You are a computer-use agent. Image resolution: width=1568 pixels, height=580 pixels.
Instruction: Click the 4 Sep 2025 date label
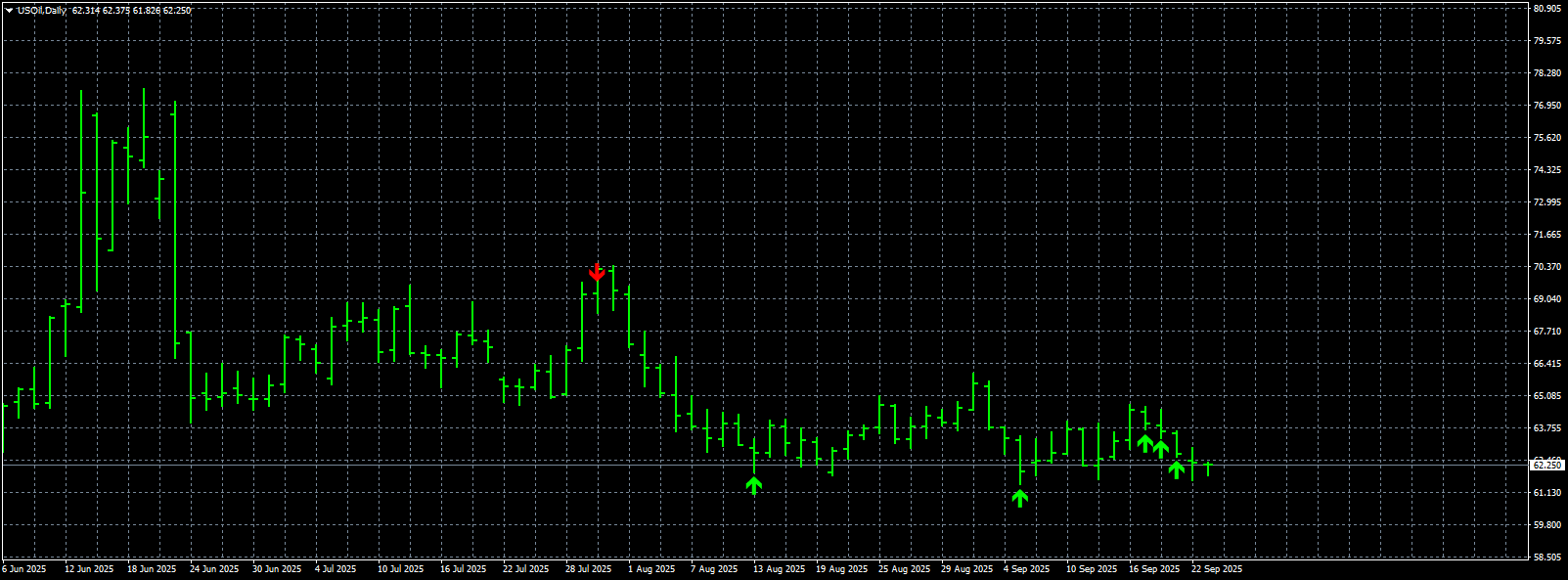[x=1027, y=568]
